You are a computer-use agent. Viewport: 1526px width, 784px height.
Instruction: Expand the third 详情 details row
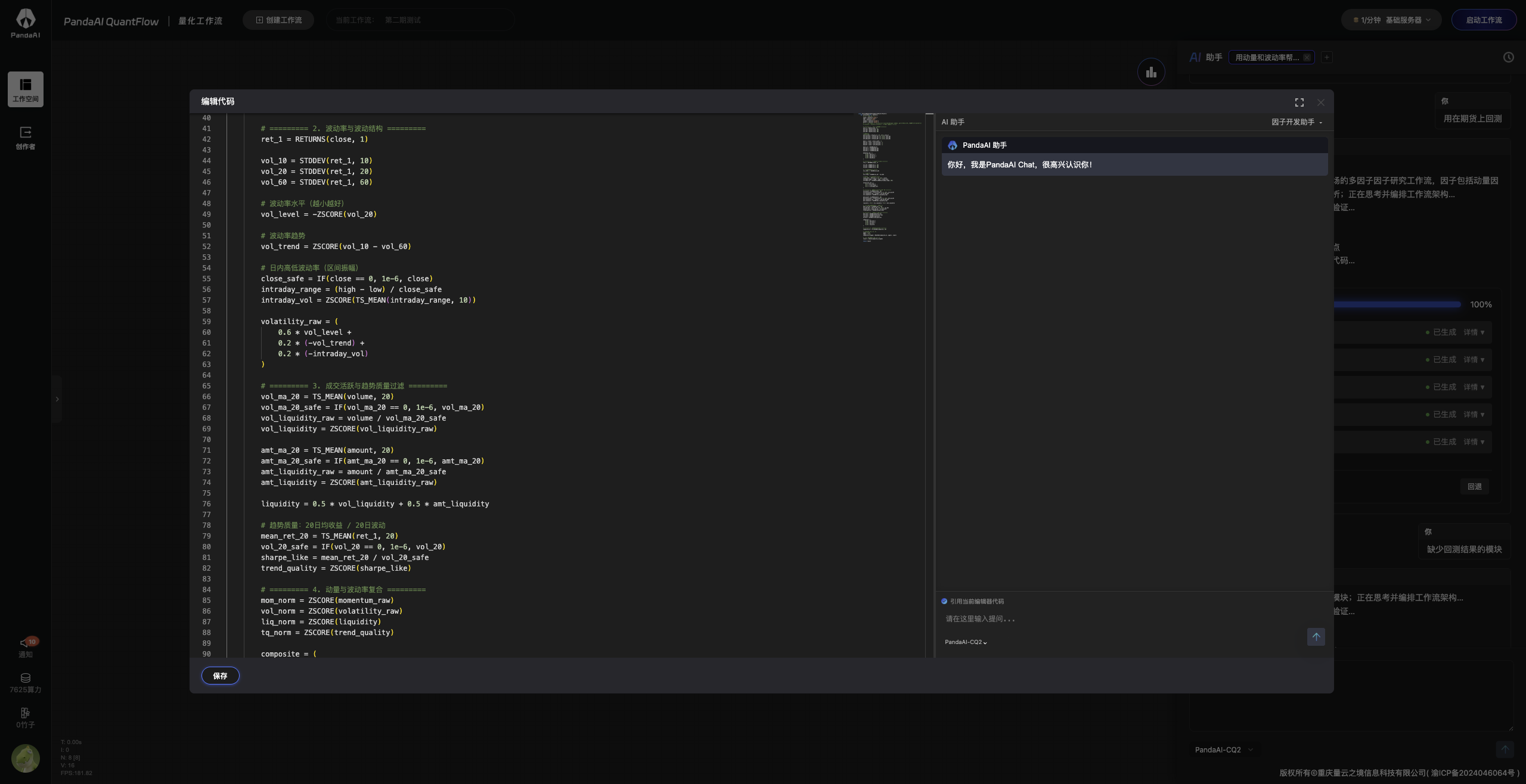click(x=1474, y=387)
